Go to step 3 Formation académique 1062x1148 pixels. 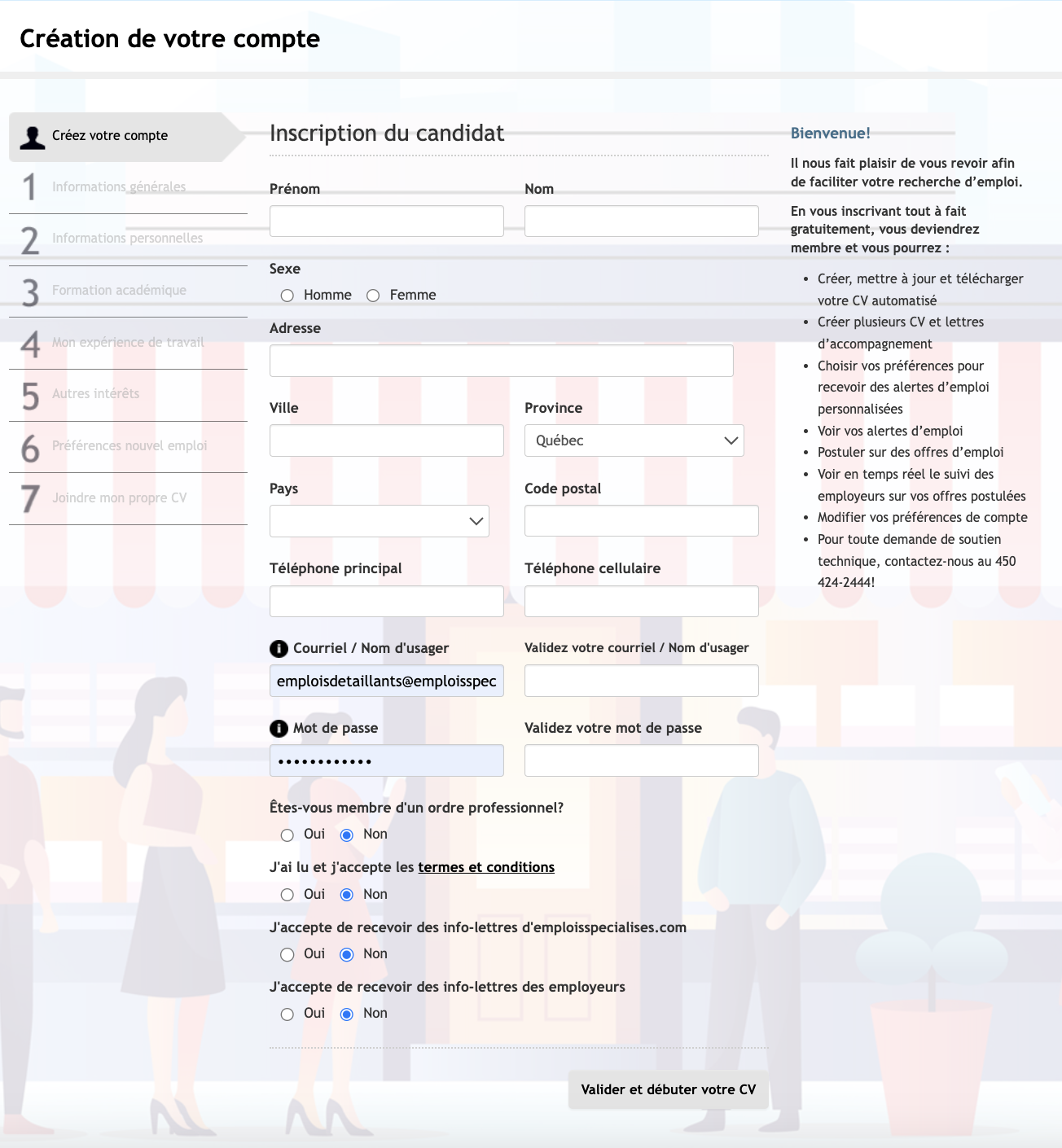coord(128,291)
